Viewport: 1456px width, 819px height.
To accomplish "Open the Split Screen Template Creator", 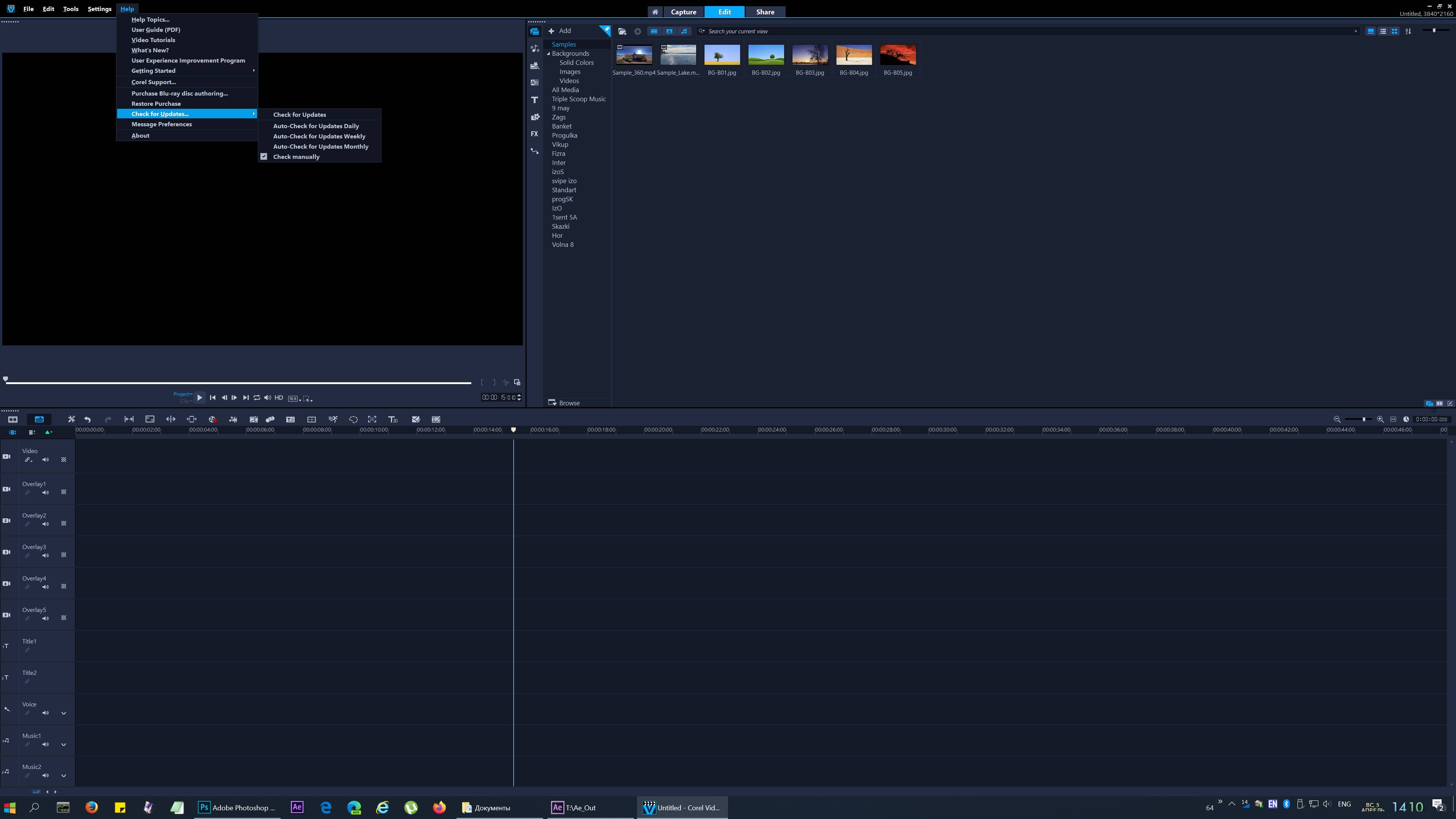I will [x=311, y=419].
